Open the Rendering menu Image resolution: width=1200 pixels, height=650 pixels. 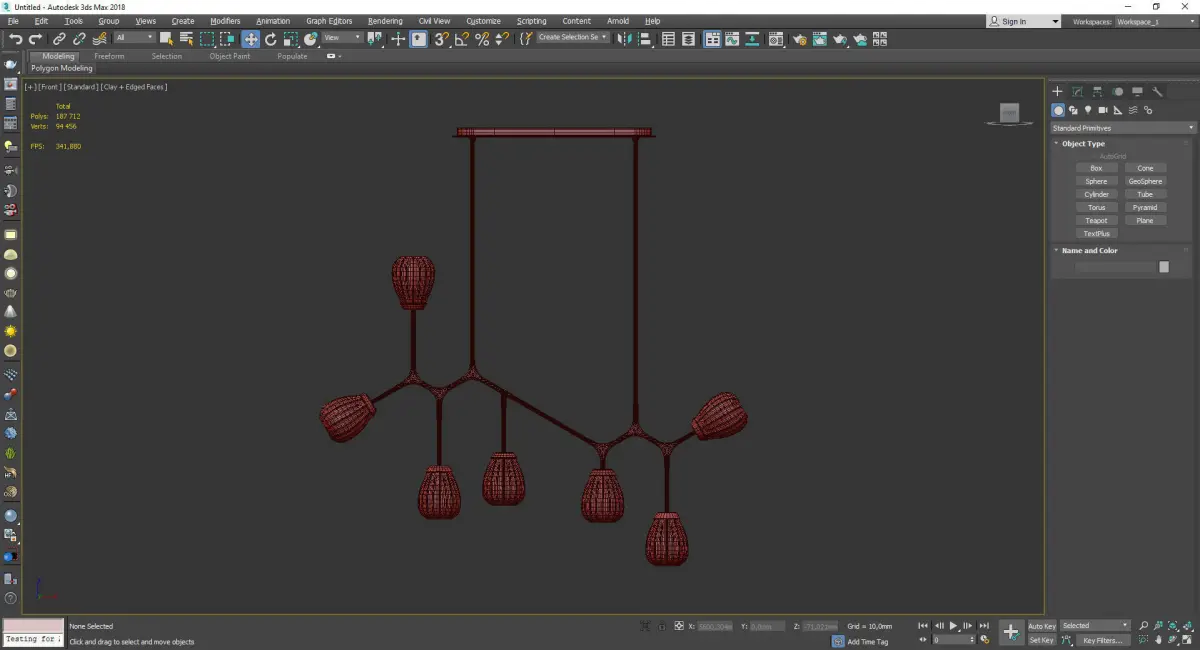point(385,21)
